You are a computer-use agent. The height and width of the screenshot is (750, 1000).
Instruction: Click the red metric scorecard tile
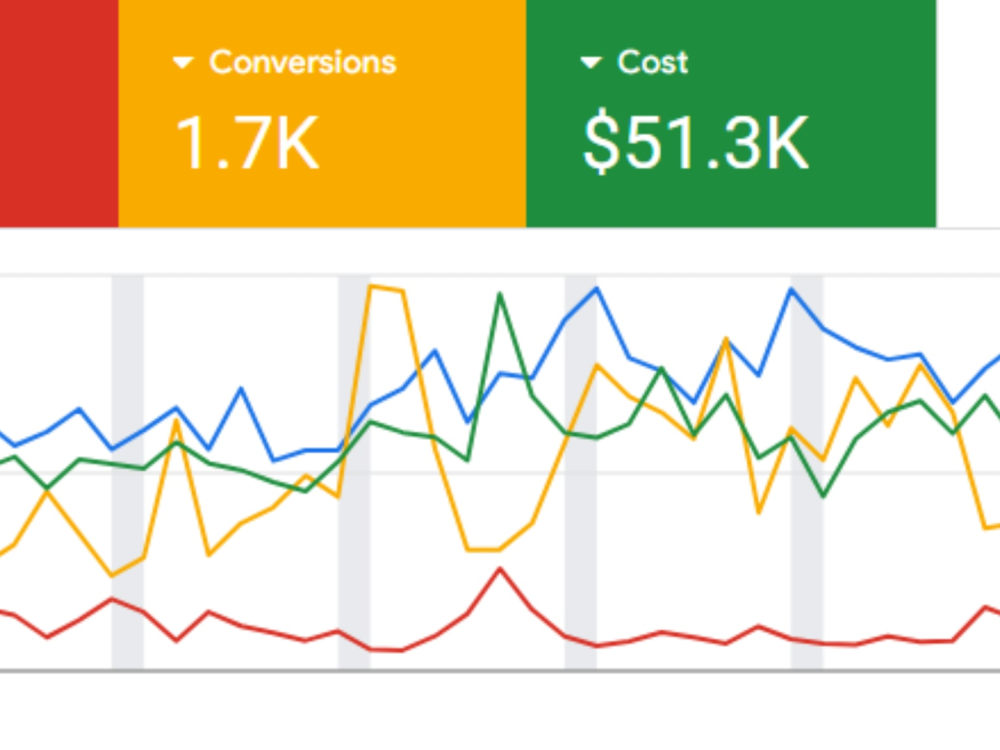pos(59,113)
